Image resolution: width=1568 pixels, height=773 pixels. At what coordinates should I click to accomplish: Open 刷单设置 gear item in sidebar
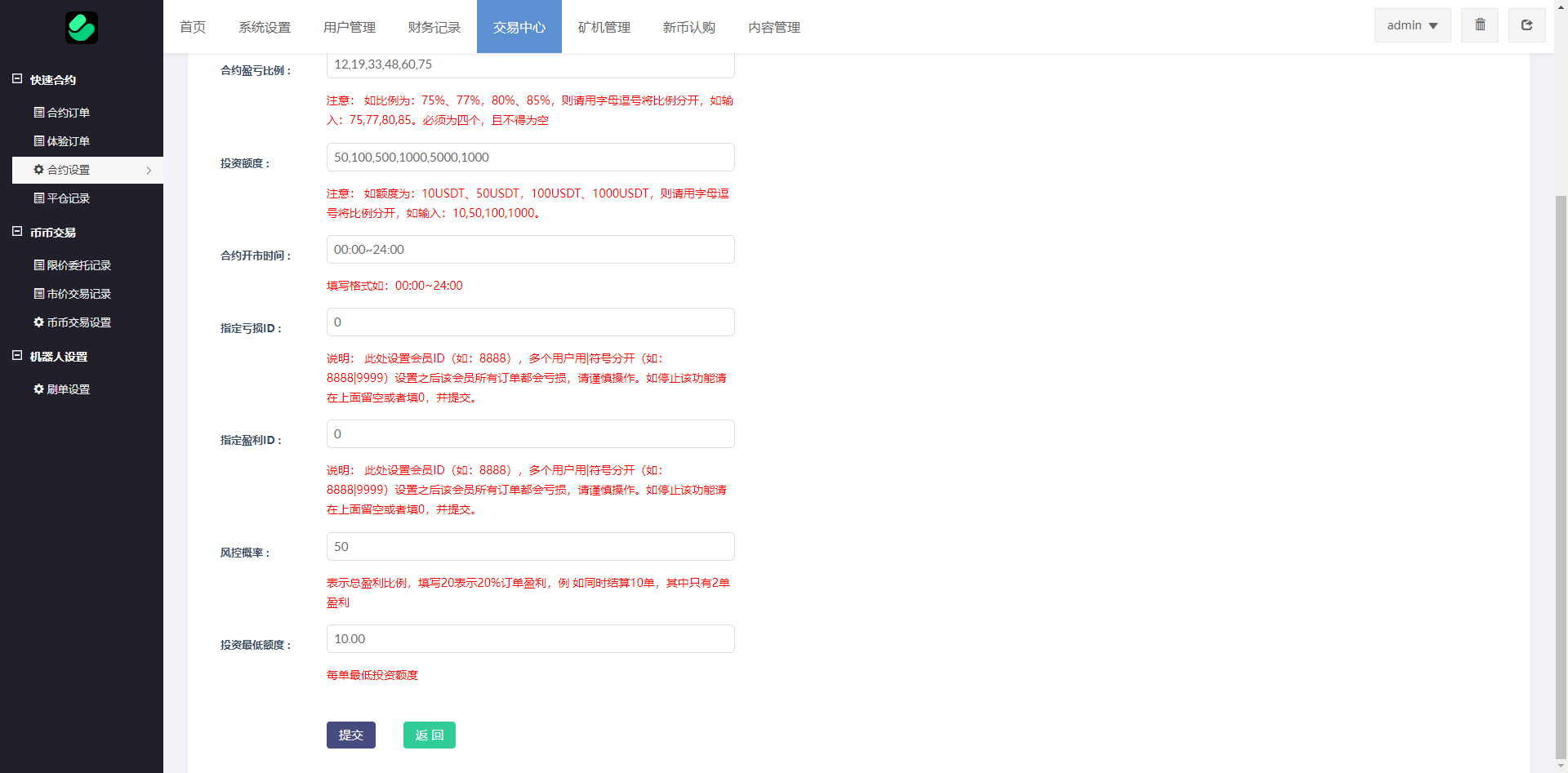point(69,389)
